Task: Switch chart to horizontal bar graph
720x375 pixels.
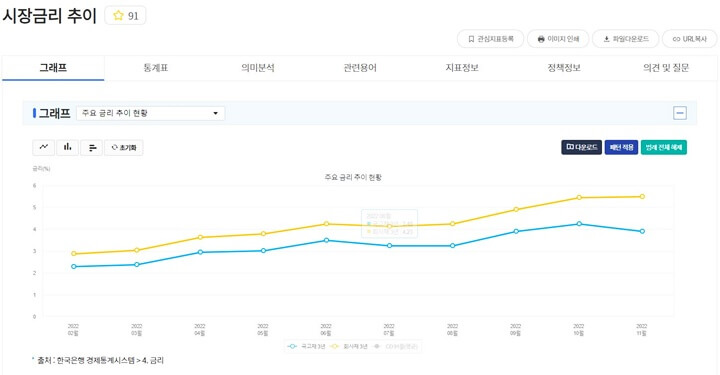Action: pyautogui.click(x=92, y=147)
